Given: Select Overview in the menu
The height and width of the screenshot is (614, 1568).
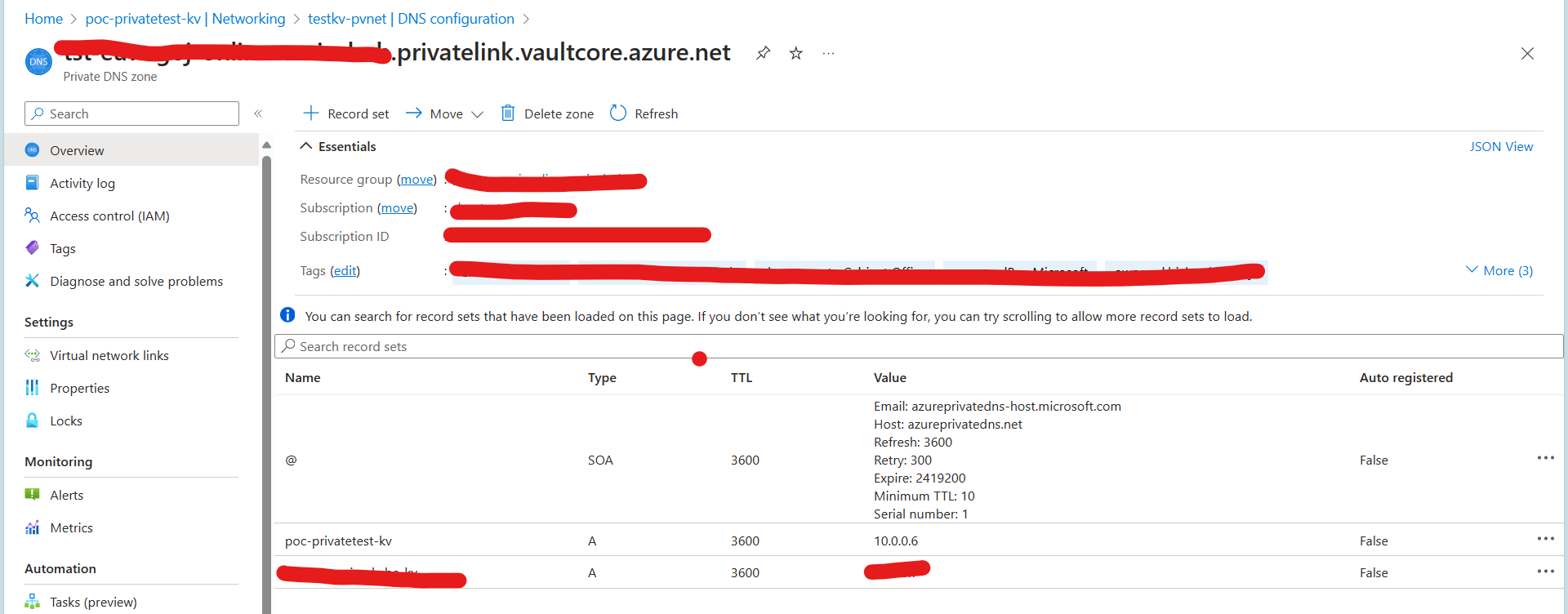Looking at the screenshot, I should [x=131, y=150].
